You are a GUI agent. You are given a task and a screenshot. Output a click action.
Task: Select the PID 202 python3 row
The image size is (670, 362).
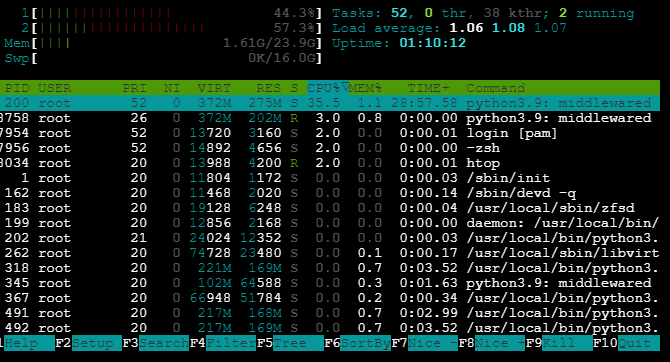(330, 238)
